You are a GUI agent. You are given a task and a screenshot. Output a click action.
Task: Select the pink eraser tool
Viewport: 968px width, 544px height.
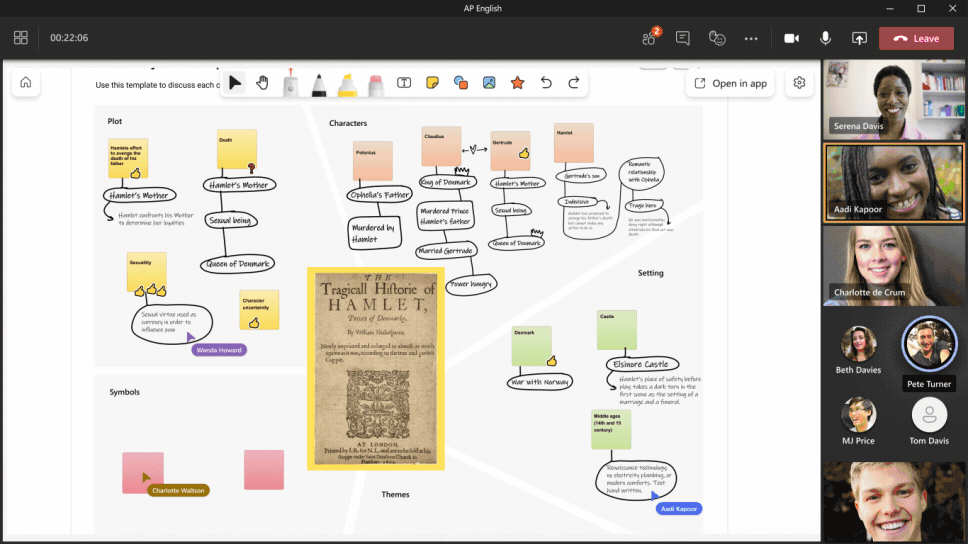point(376,84)
